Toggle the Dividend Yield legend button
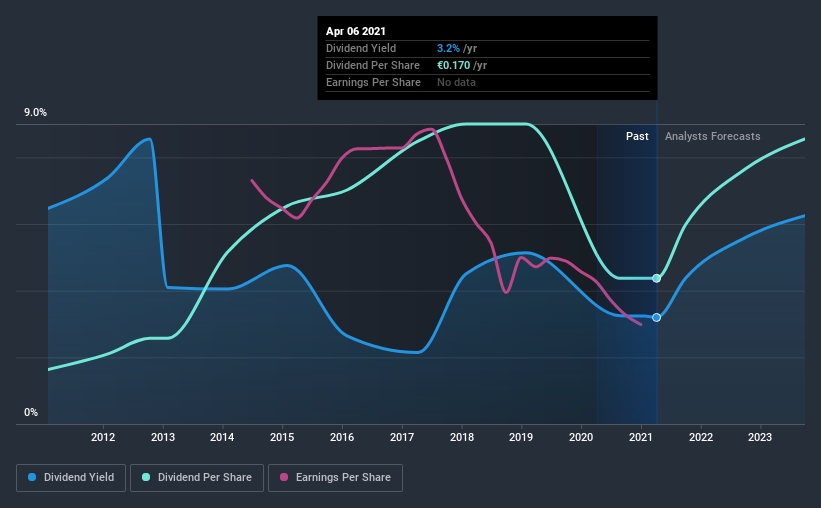This screenshot has width=821, height=508. (x=71, y=478)
